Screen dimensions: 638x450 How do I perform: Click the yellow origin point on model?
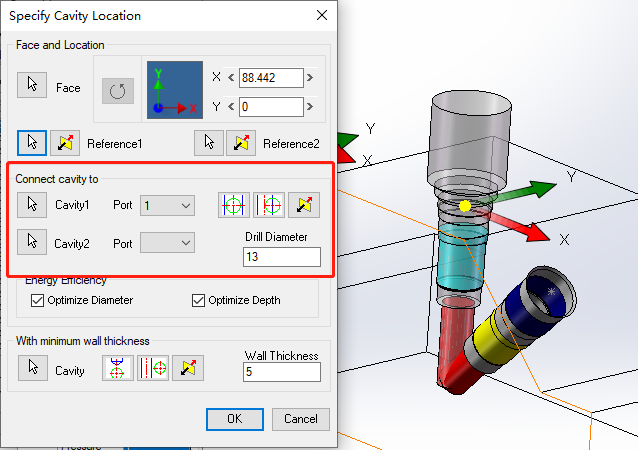point(465,206)
